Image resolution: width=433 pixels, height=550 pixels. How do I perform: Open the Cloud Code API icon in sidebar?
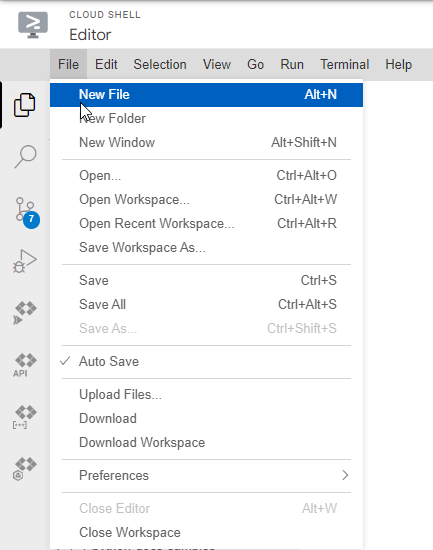coord(25,365)
